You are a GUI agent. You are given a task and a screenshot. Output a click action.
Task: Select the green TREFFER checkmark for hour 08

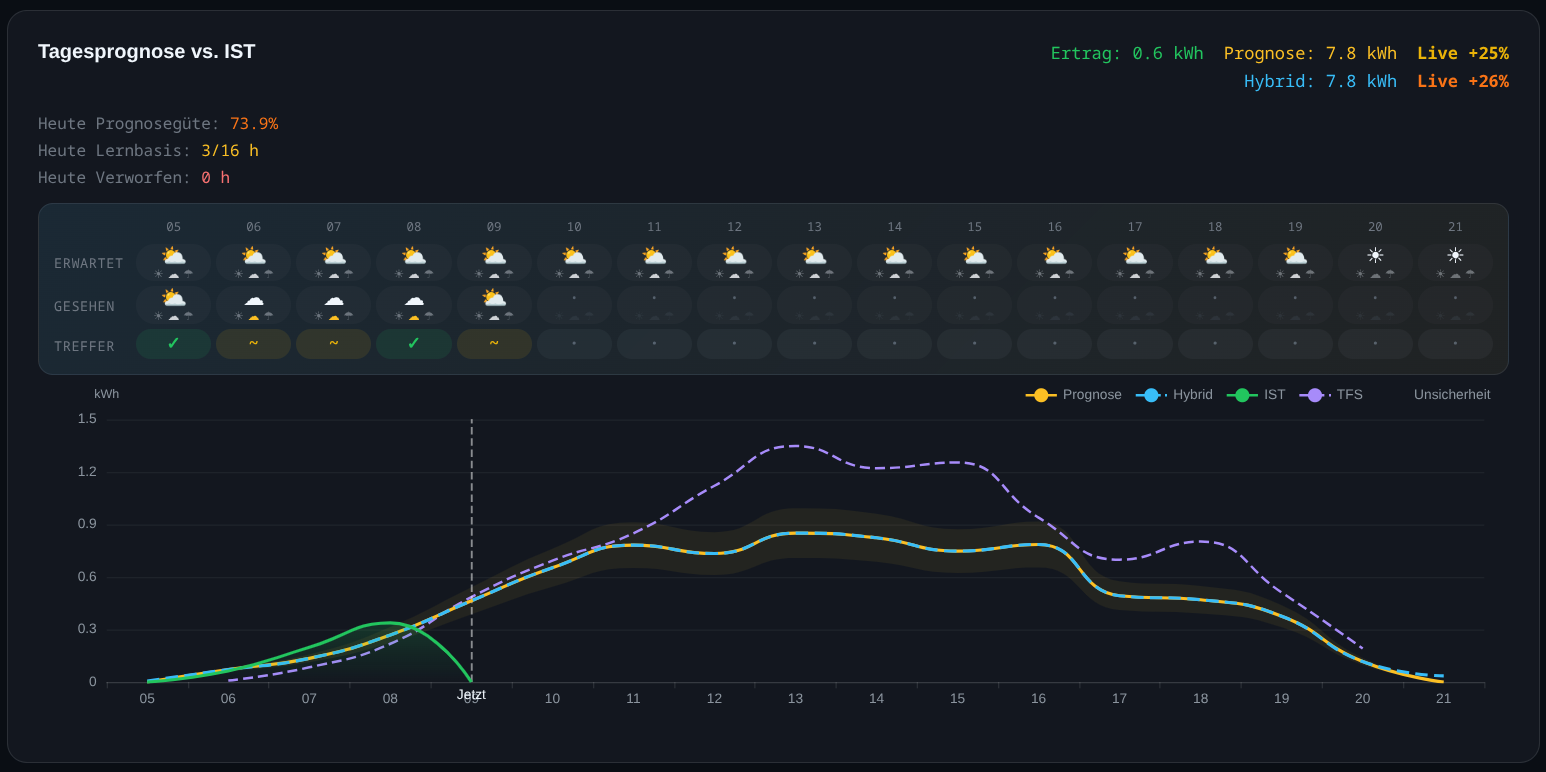coord(414,344)
